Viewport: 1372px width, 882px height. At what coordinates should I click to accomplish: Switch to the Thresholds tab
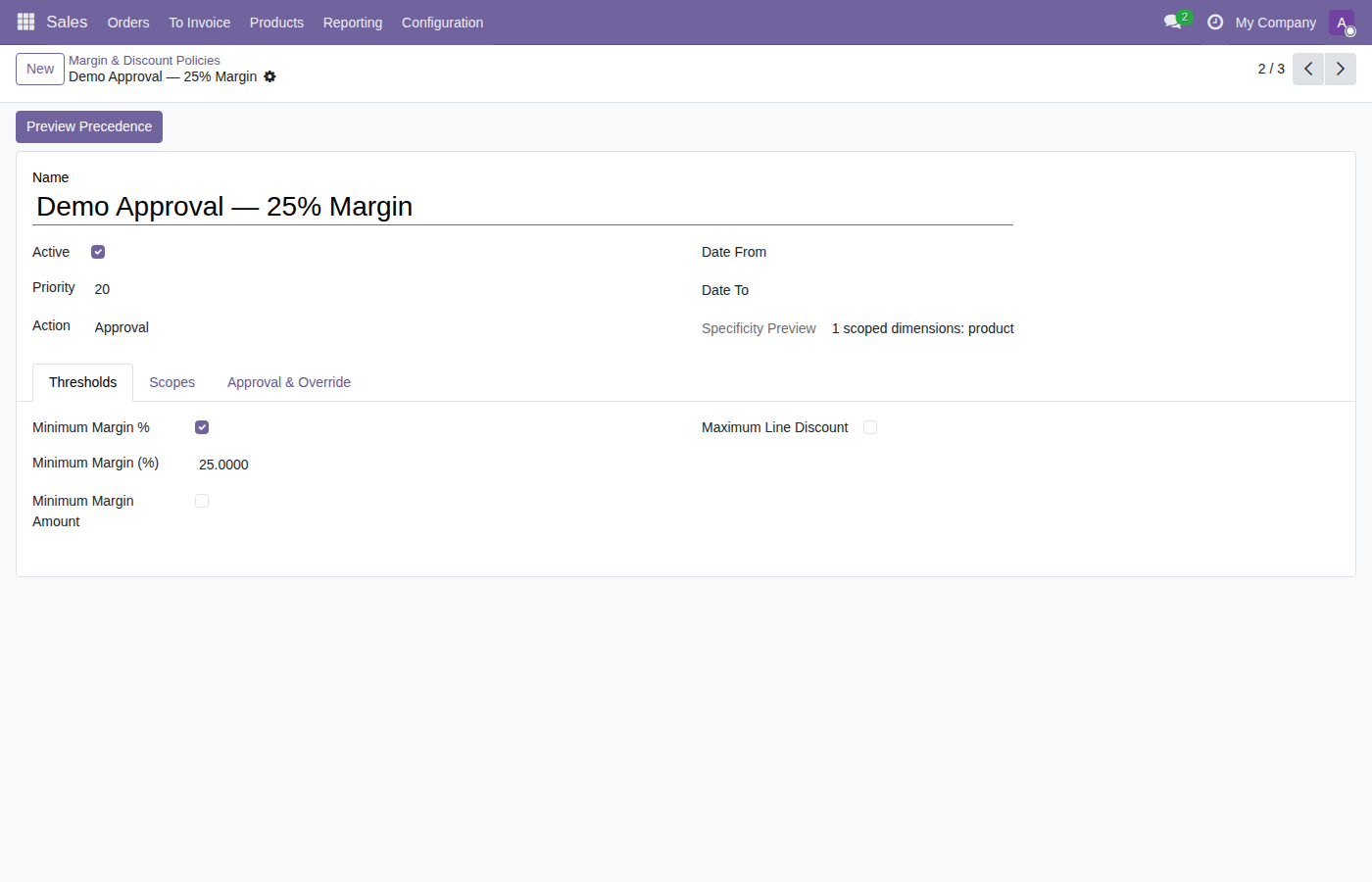(x=83, y=382)
